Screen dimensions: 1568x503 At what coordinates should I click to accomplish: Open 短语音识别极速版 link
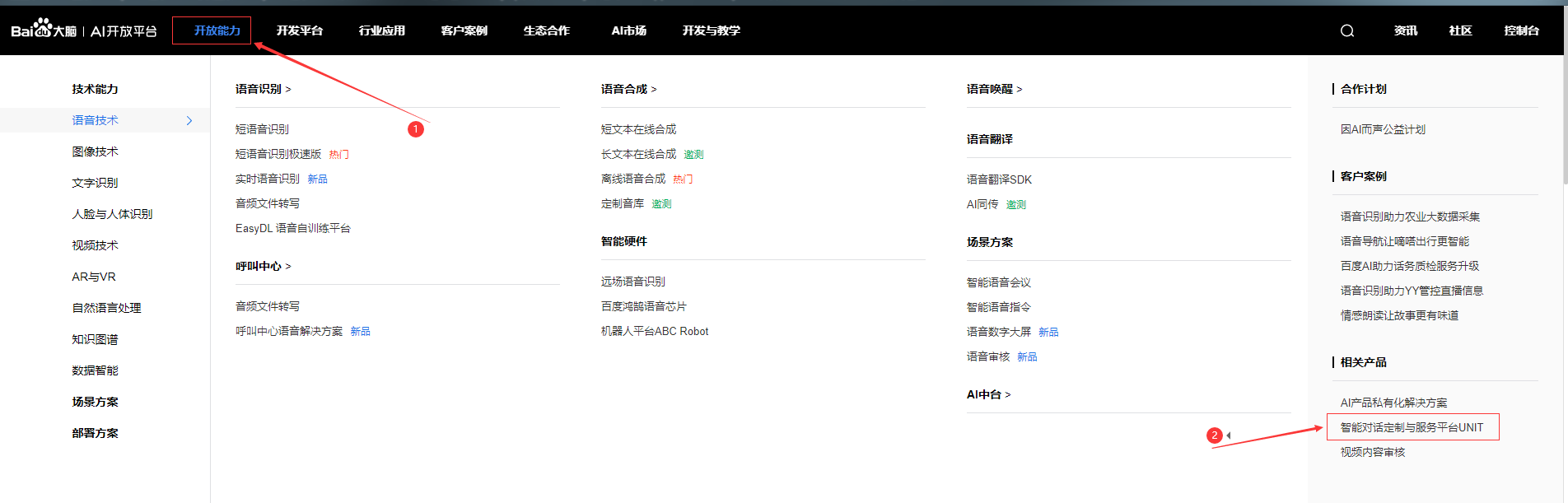[278, 154]
